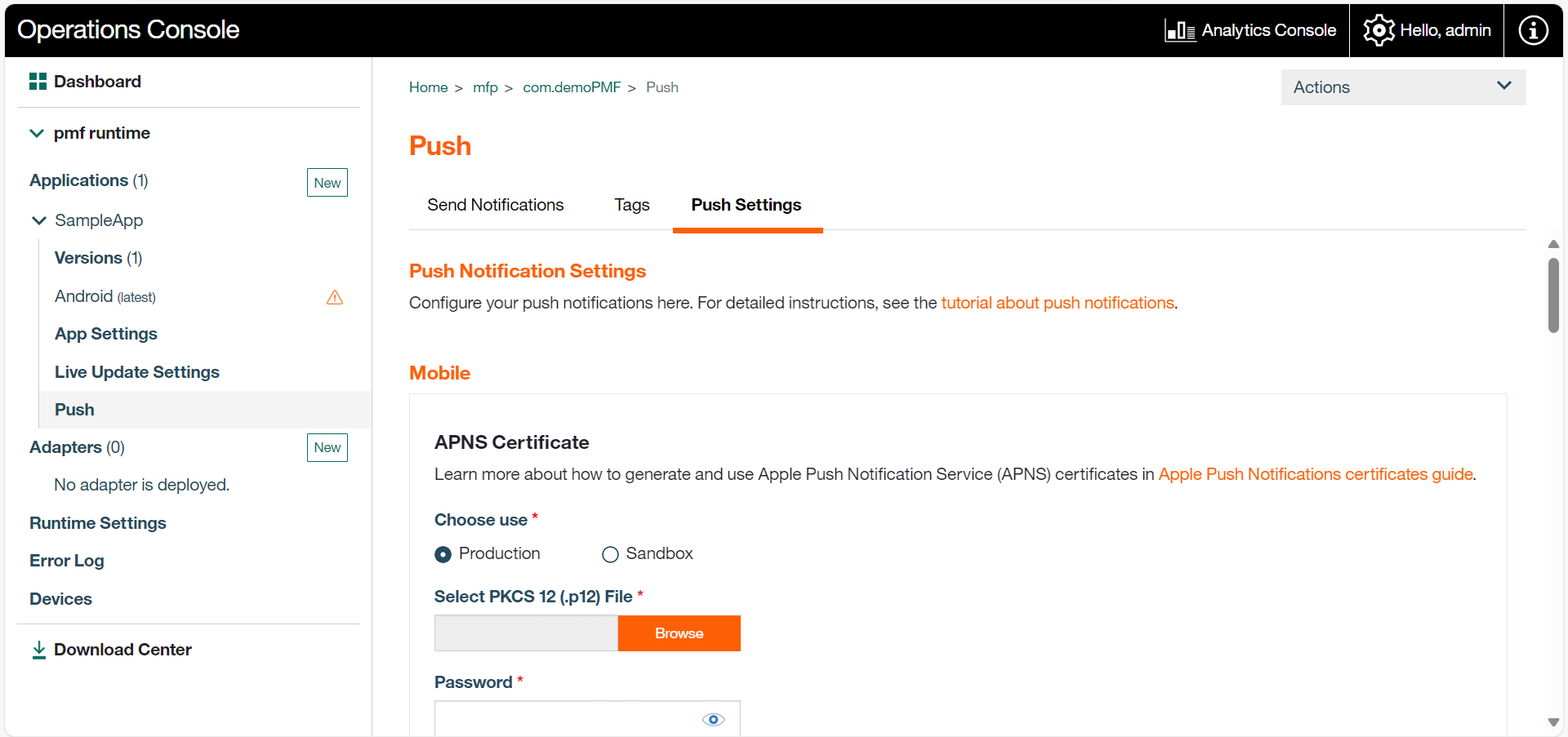The image size is (1568, 737).
Task: Open Apple Push Notifications certificates guide link
Action: 1316,474
